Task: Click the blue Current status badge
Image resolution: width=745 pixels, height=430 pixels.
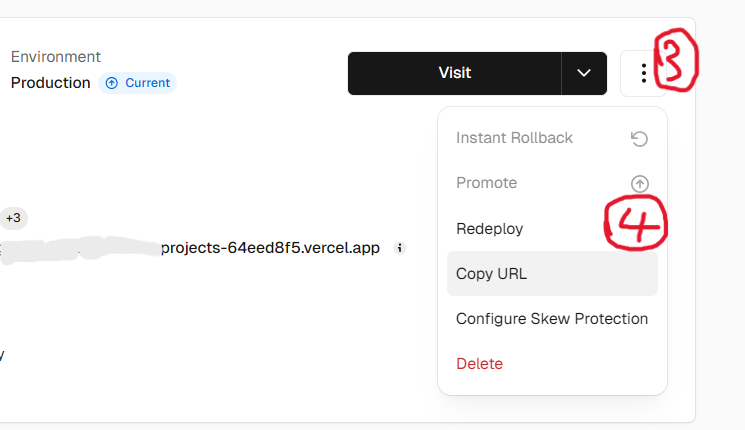Action: pyautogui.click(x=137, y=83)
